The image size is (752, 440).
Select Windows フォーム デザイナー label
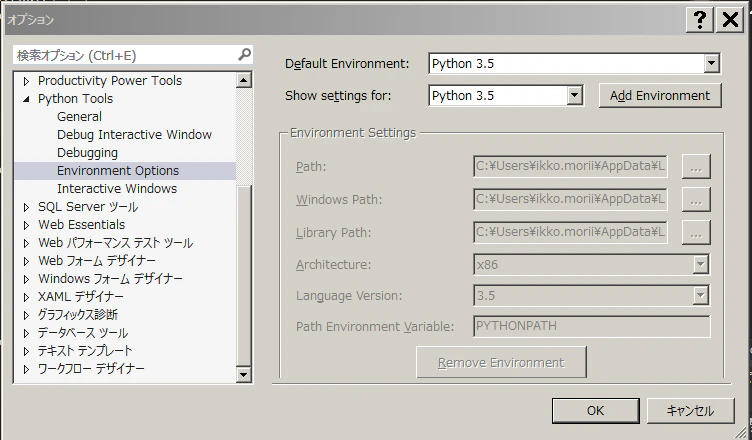[x=110, y=279]
